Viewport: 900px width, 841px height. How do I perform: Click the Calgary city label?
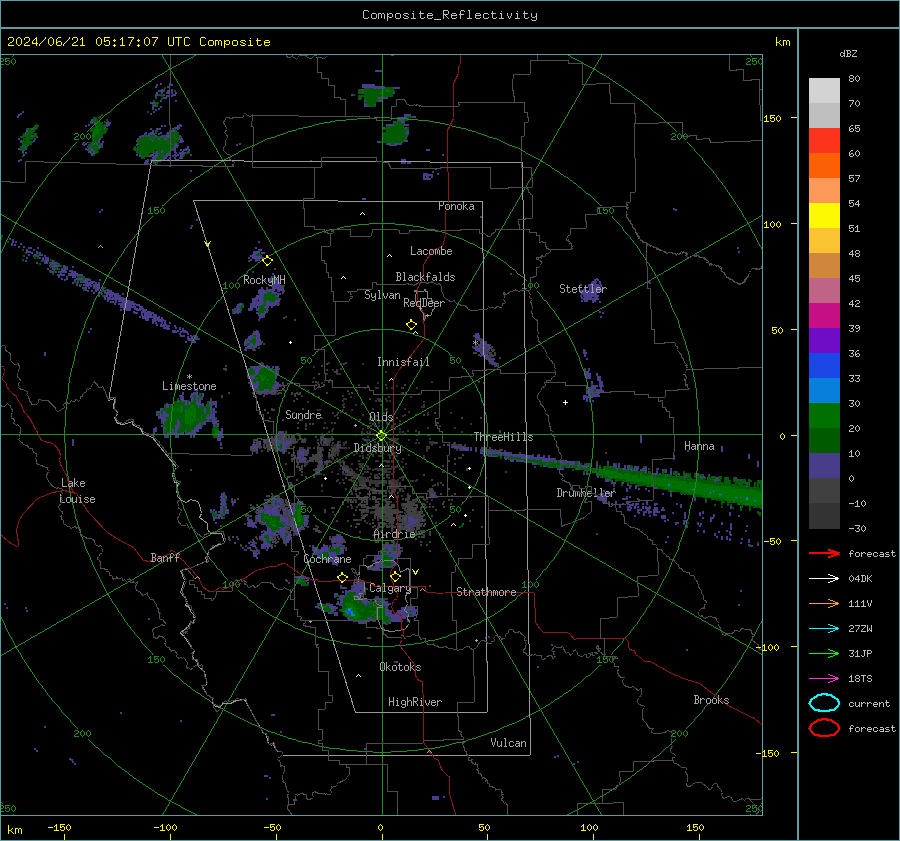tap(390, 588)
